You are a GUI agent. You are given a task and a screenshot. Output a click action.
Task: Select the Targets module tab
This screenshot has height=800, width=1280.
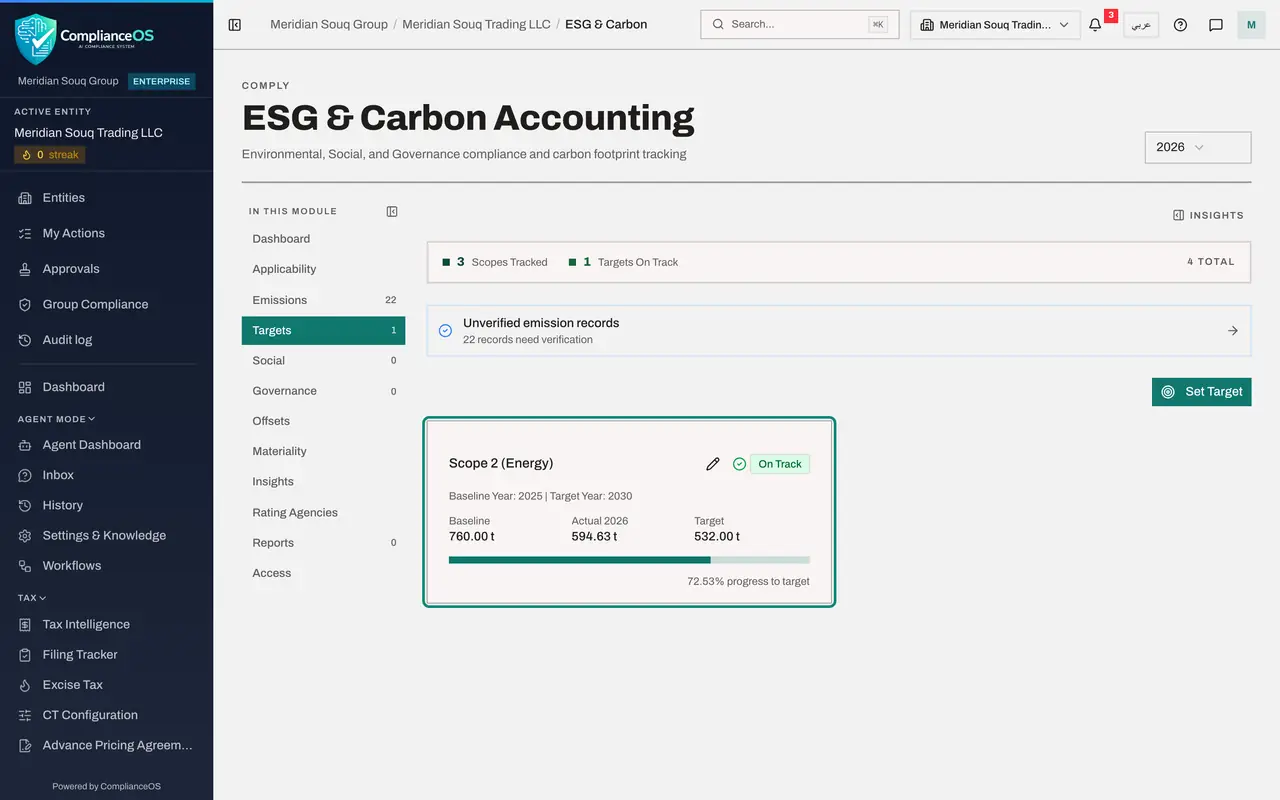pos(323,330)
